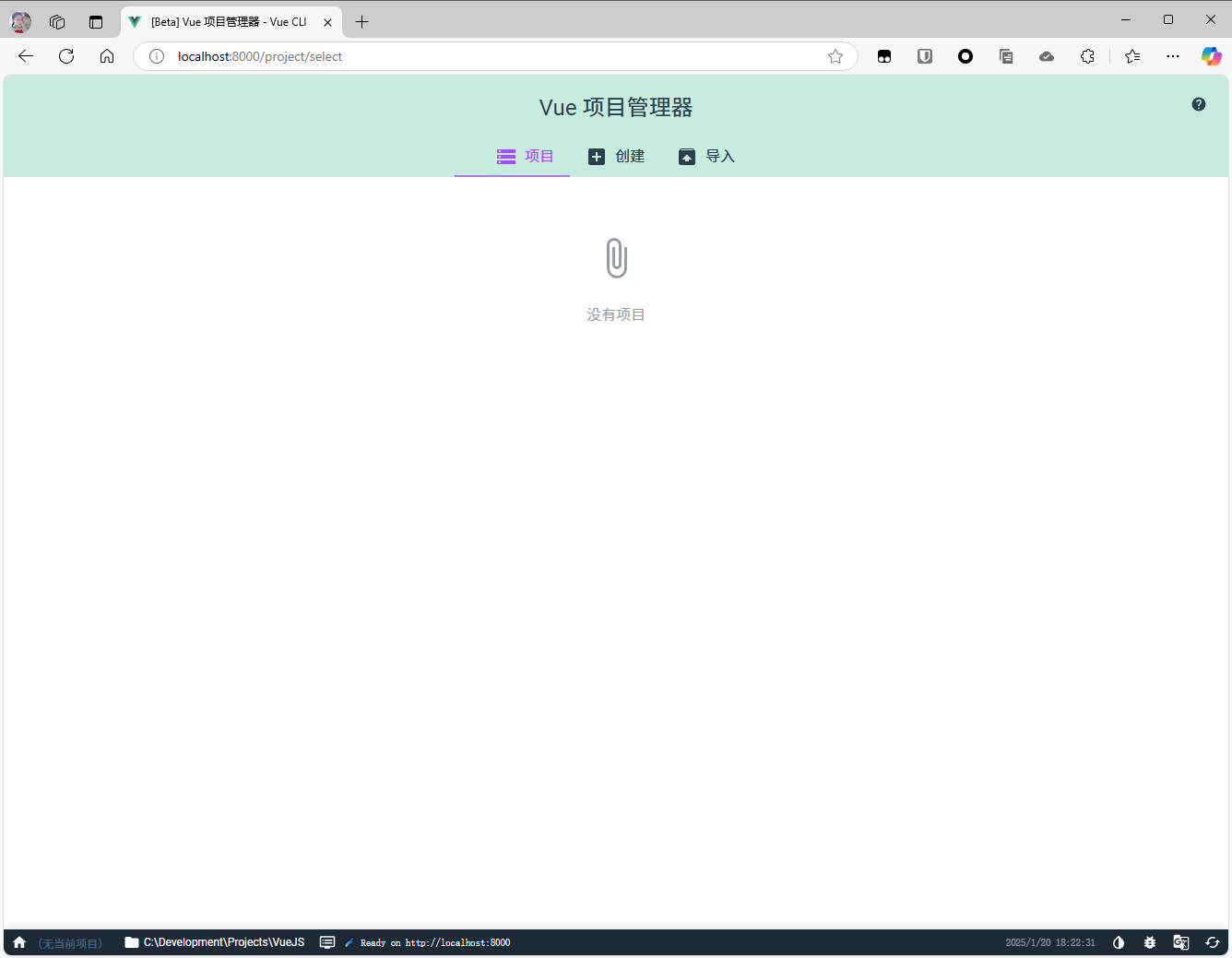
Task: Click the home icon in status bar
Action: click(19, 942)
